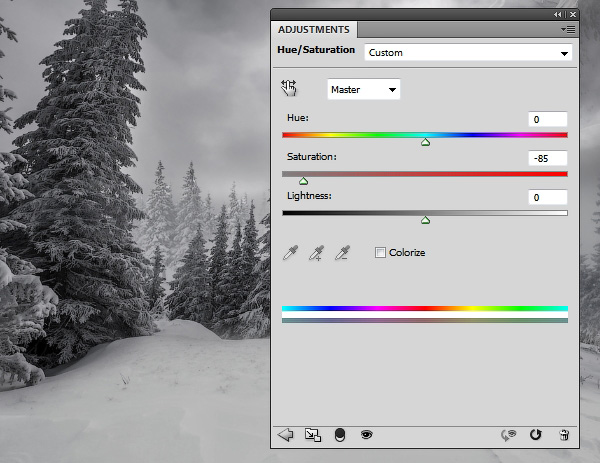
Task: Enable the Colorize checkbox
Action: click(380, 253)
